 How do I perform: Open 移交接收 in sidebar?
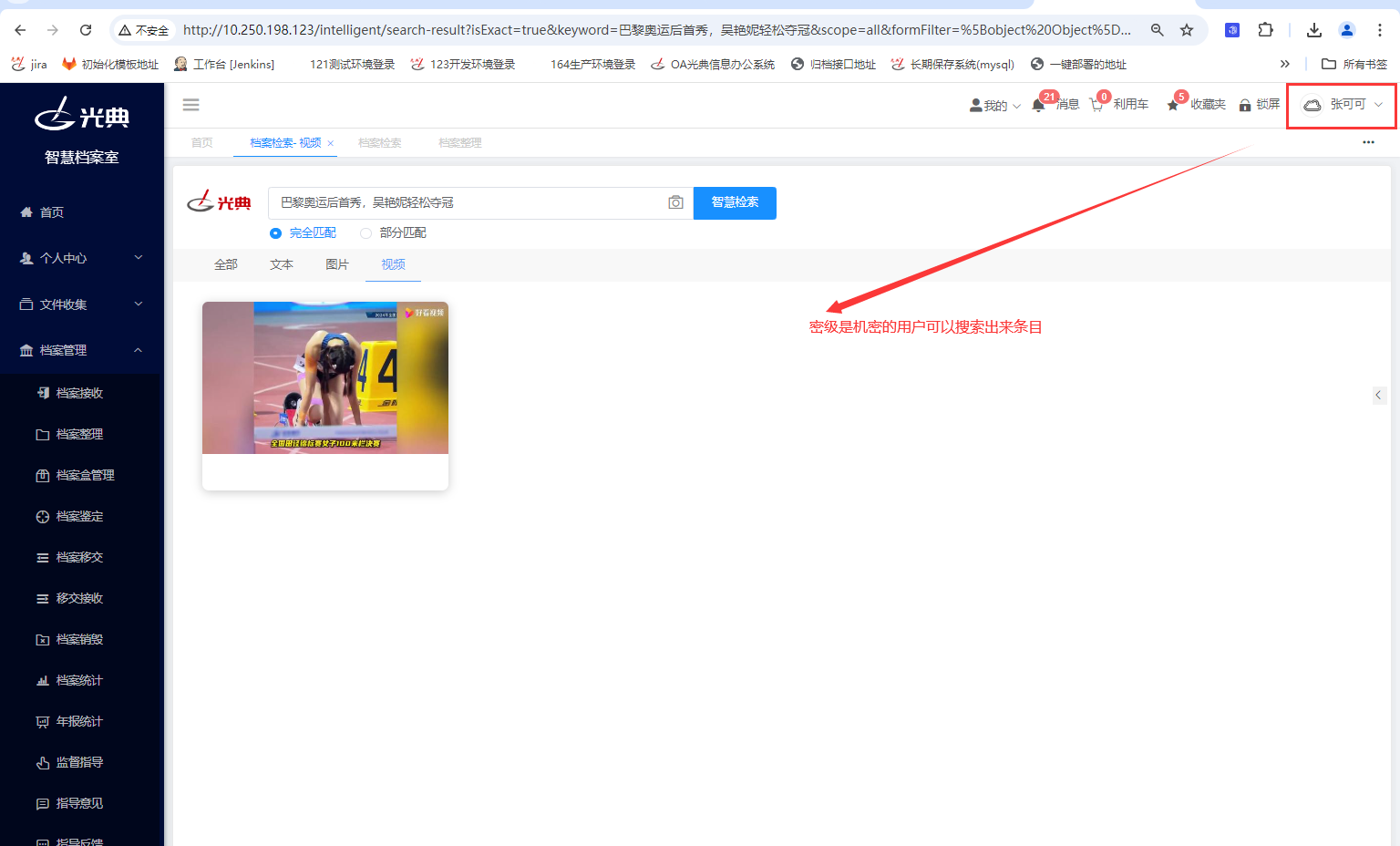pos(79,598)
